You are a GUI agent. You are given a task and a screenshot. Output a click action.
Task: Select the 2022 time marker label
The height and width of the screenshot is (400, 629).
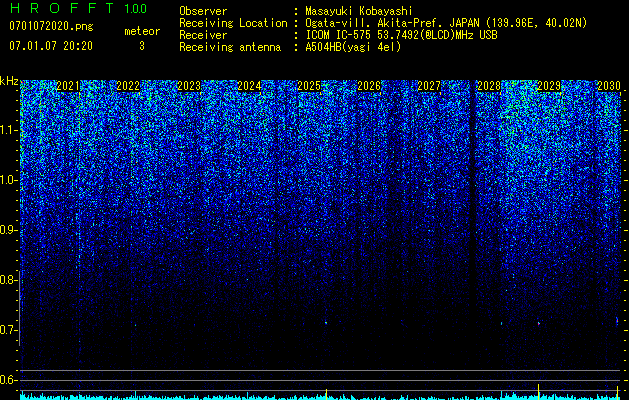click(x=128, y=86)
